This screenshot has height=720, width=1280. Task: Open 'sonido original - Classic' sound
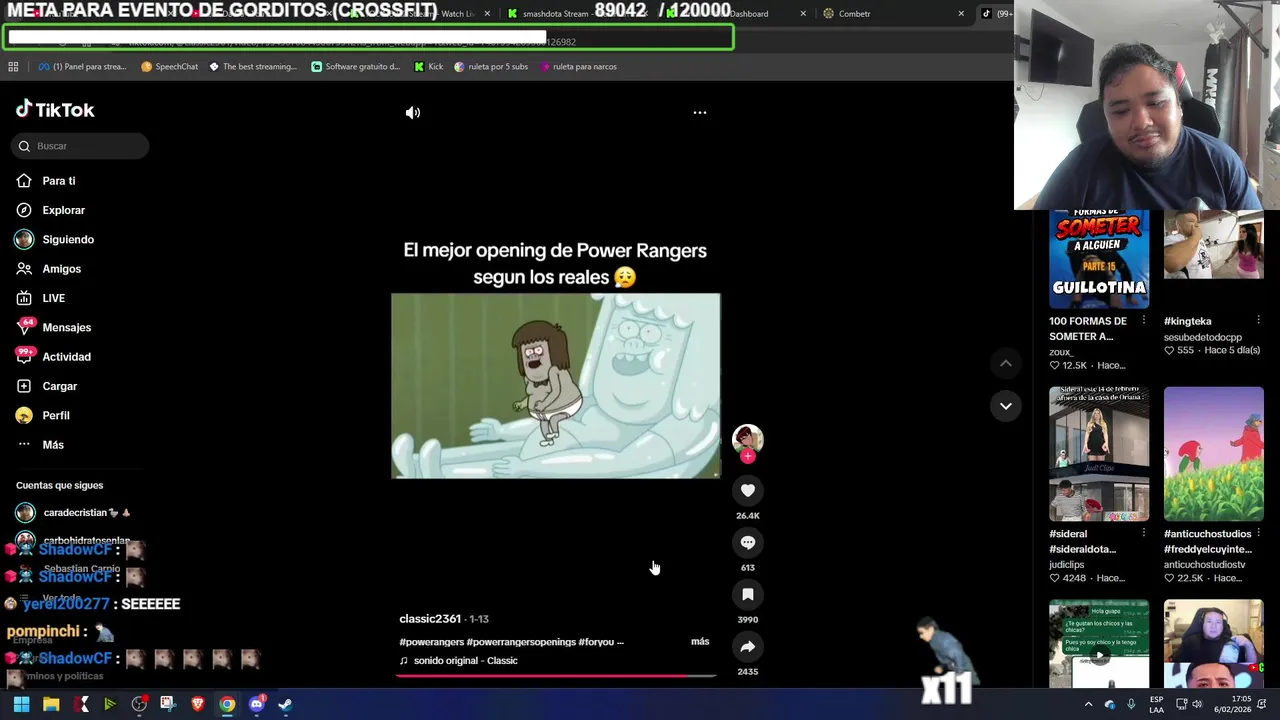click(x=465, y=661)
